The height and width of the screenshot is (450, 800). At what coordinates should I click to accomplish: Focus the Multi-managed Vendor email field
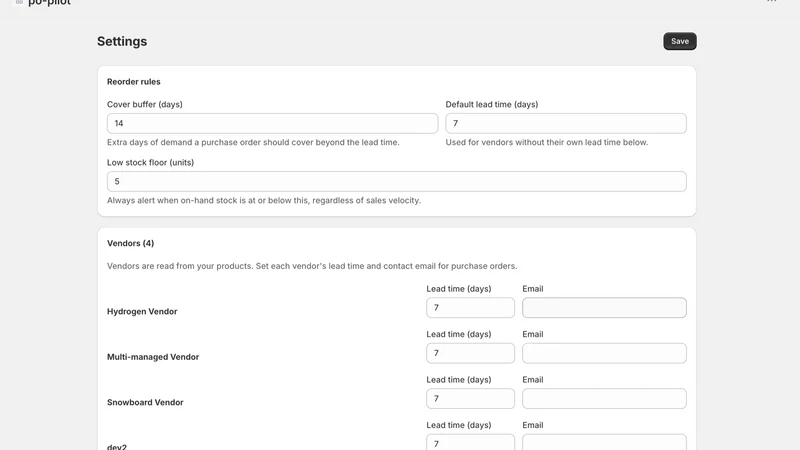tap(604, 353)
